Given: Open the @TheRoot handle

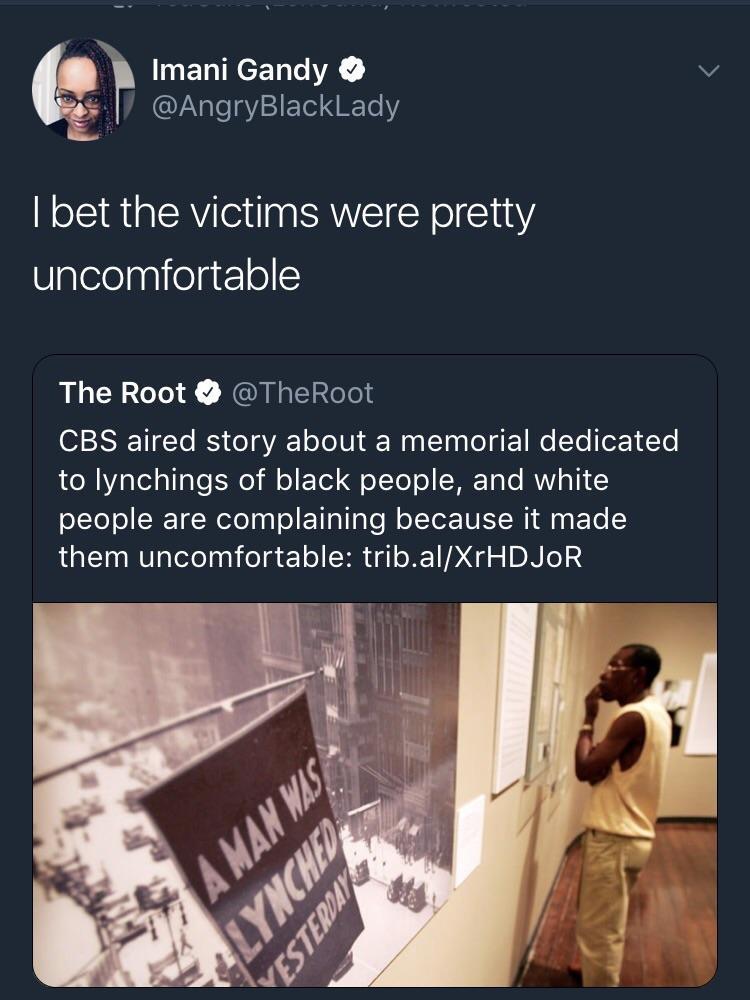Looking at the screenshot, I should coord(302,393).
